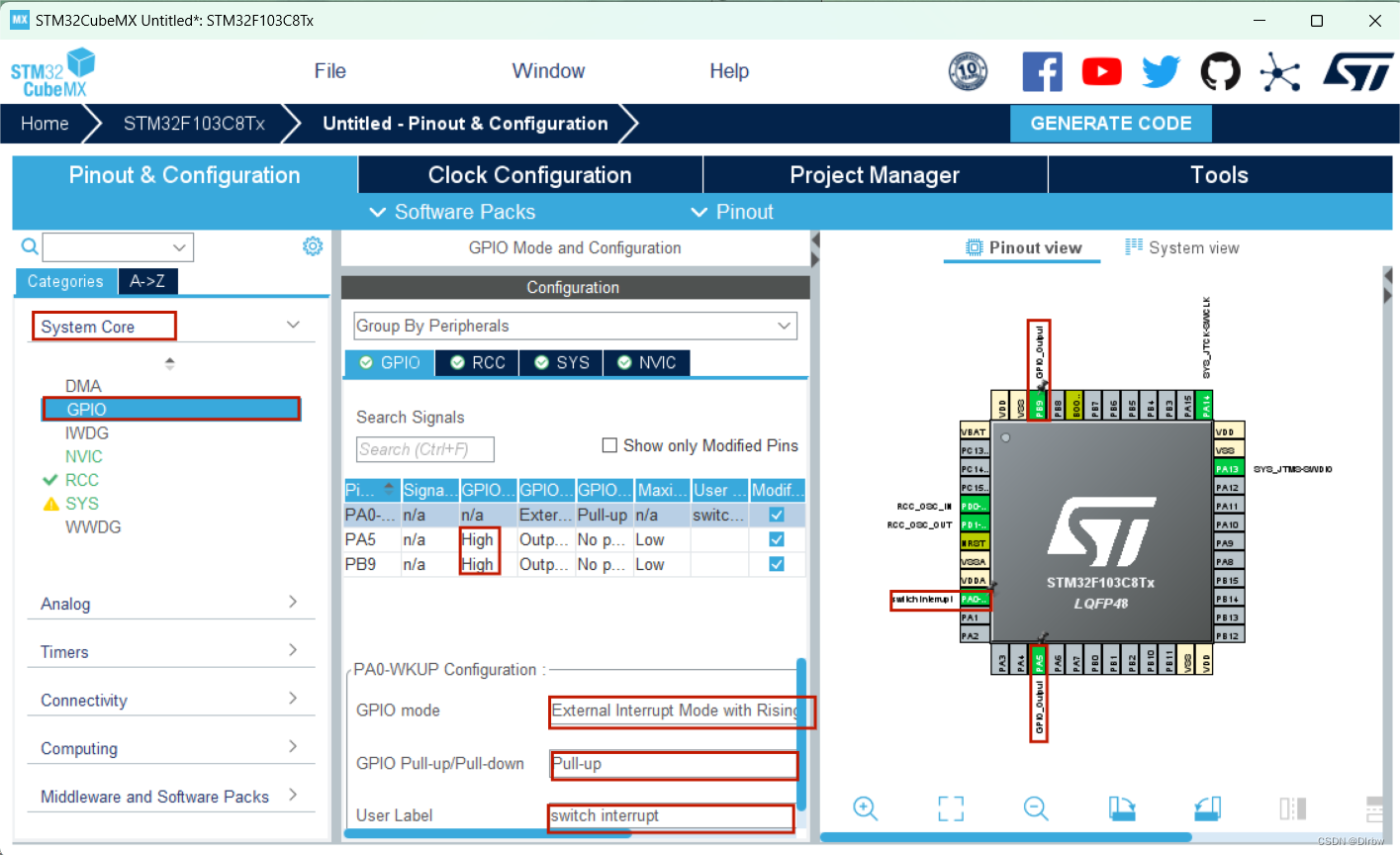Select the SYS configuration tab
Image resolution: width=1400 pixels, height=855 pixels.
point(562,363)
